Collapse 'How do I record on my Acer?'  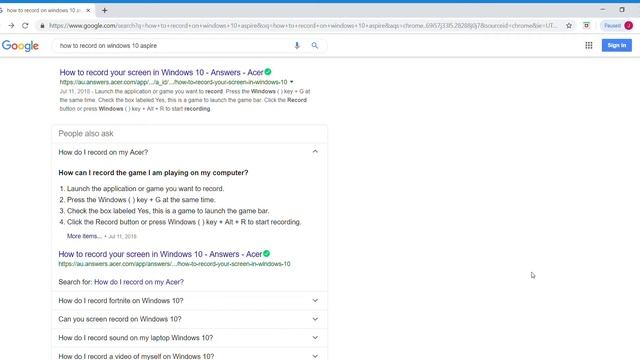click(189, 152)
